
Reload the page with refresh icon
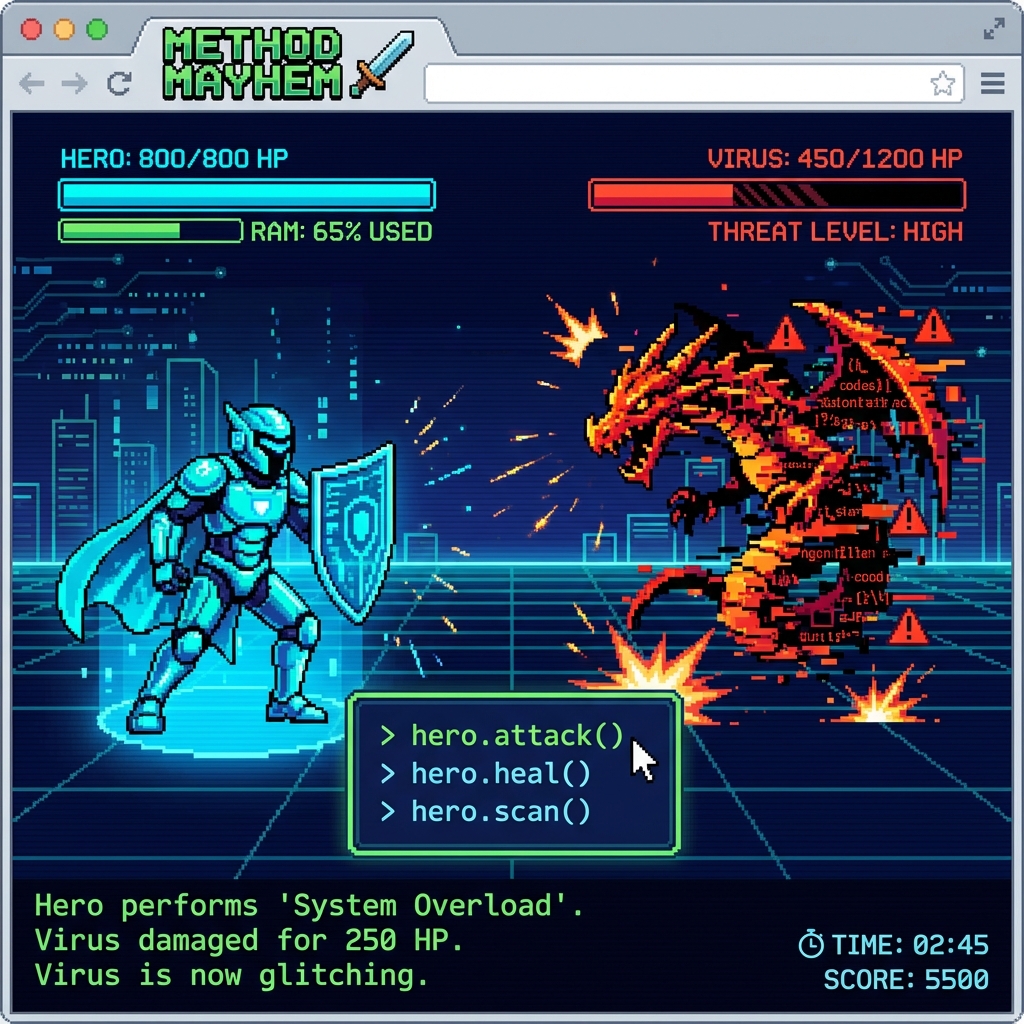[119, 84]
